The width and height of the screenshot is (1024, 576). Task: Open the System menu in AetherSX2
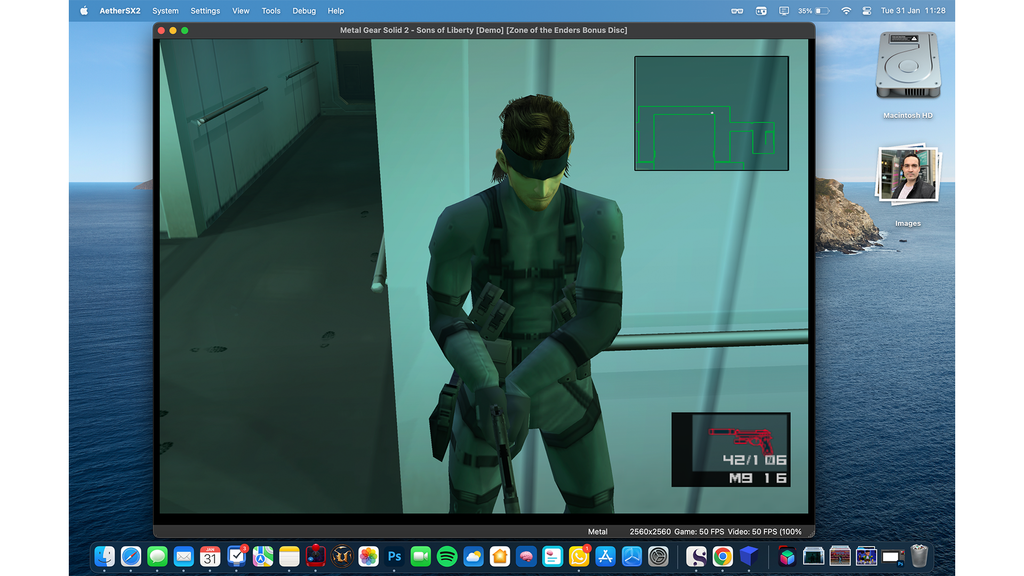point(165,10)
